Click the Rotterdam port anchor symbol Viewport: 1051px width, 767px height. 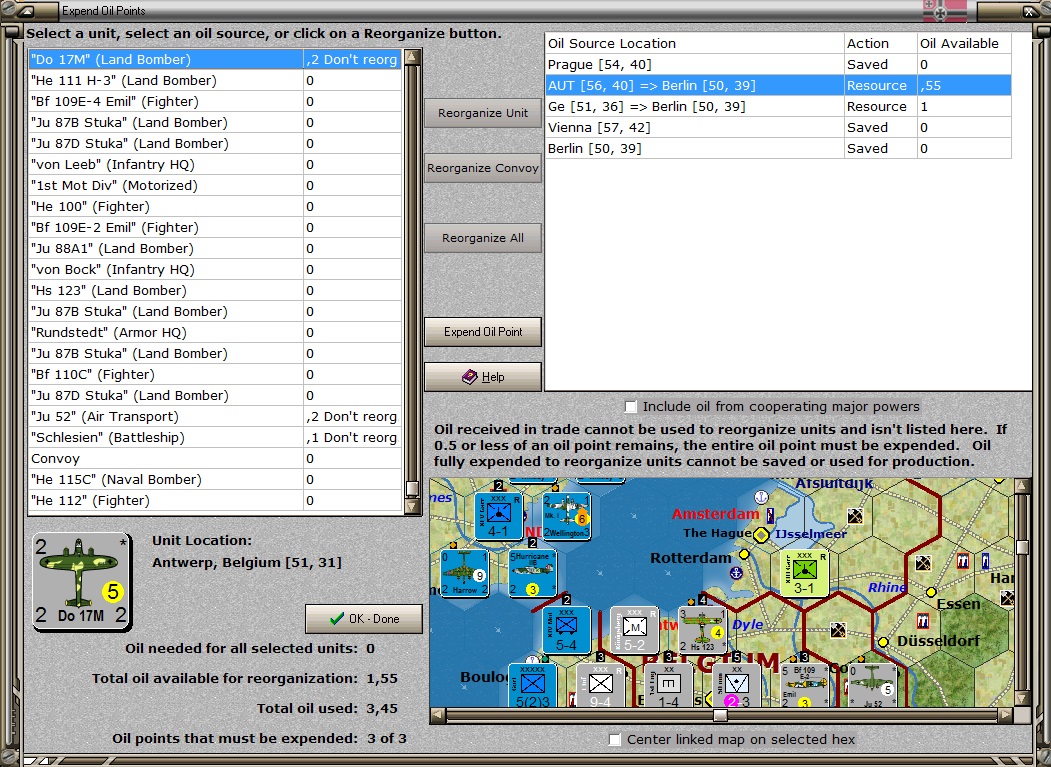(x=736, y=573)
